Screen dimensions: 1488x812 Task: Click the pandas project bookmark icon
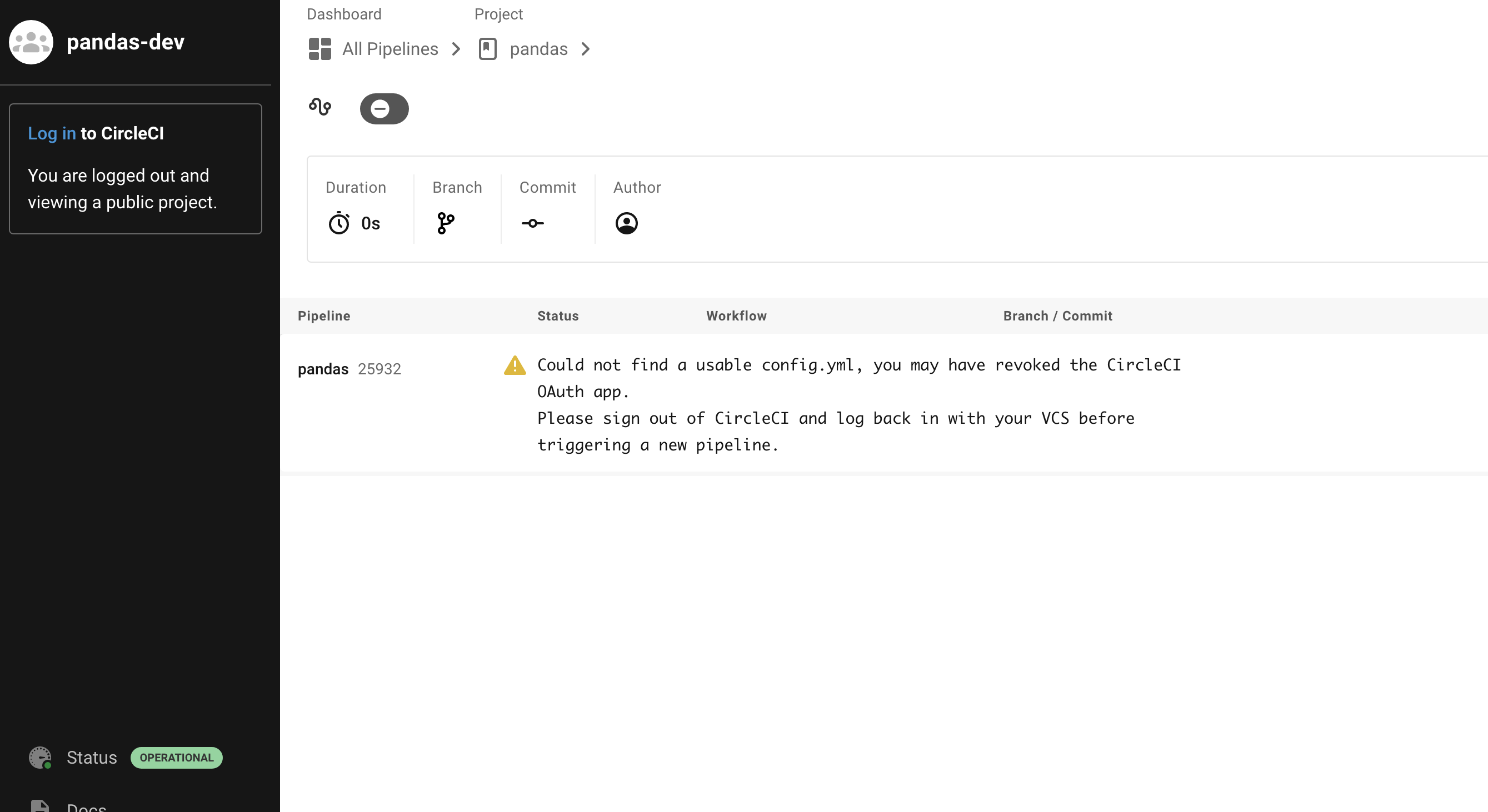(487, 49)
